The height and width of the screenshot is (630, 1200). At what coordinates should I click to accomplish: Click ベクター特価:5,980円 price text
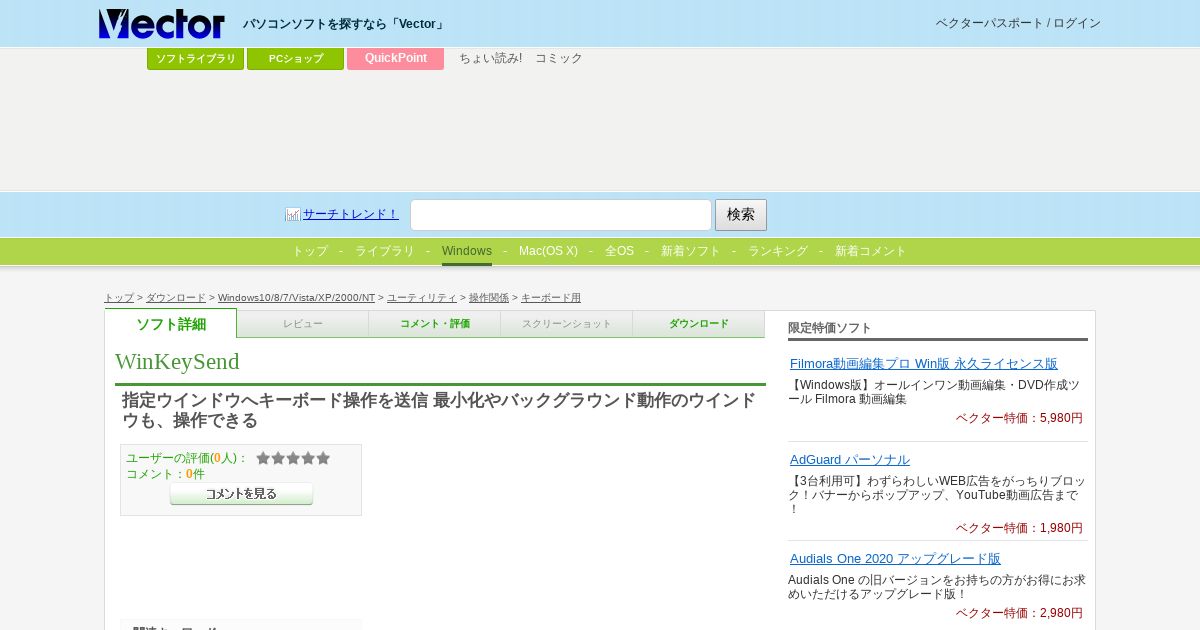point(1019,418)
